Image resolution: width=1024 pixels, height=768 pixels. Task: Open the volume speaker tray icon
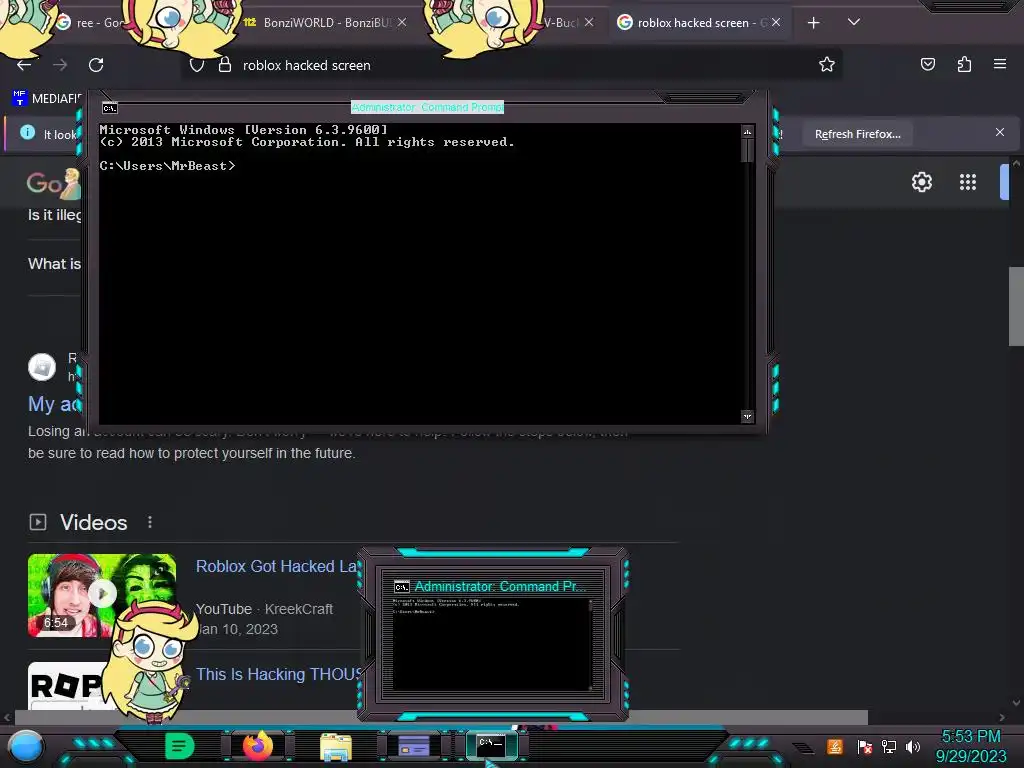click(x=913, y=746)
